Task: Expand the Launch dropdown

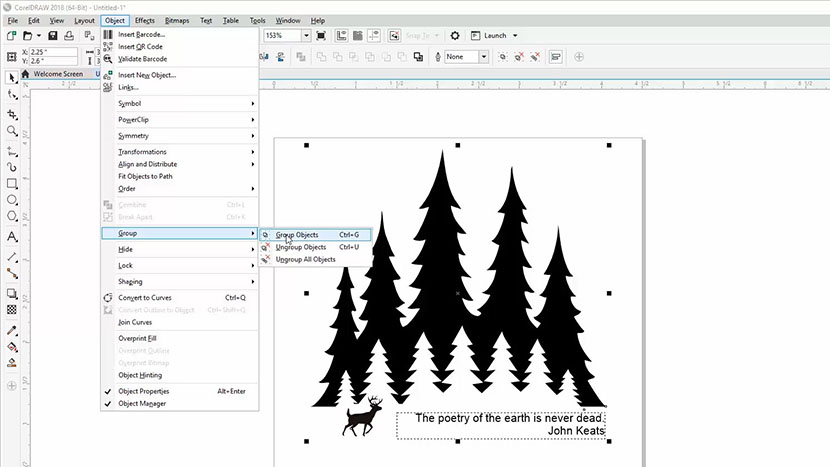Action: tap(514, 36)
